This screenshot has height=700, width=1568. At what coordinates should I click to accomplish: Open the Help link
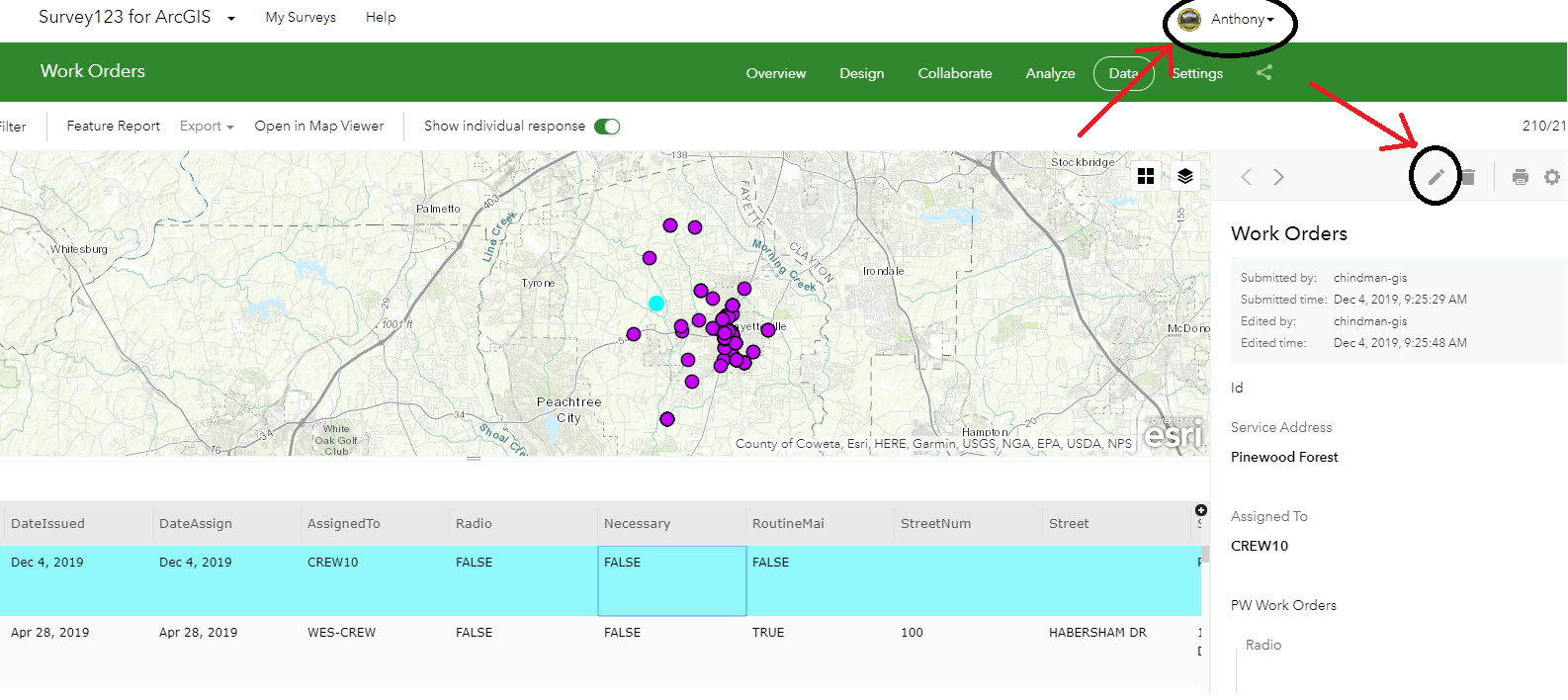click(x=381, y=17)
